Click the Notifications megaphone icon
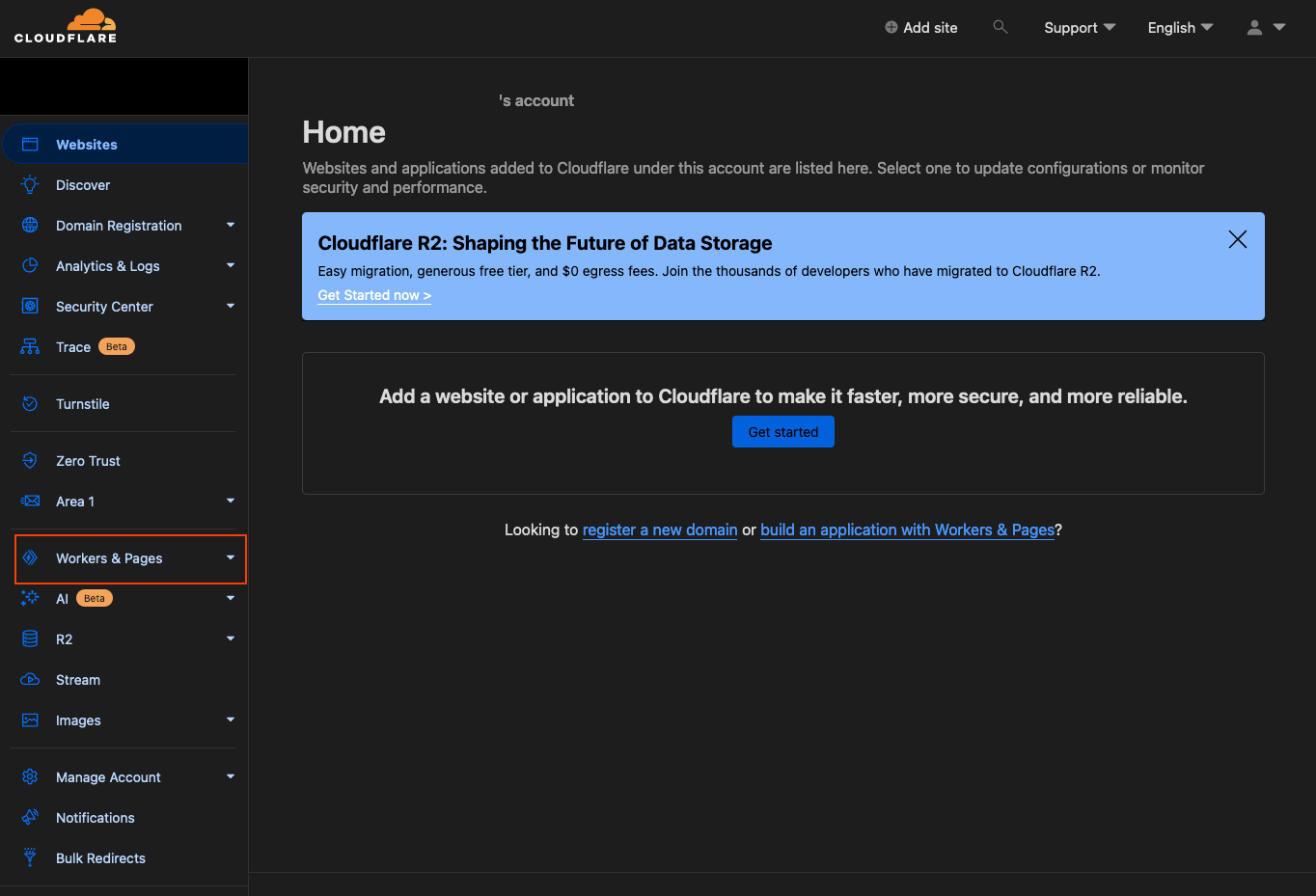Screen dimensions: 1316x896 (x=30, y=818)
